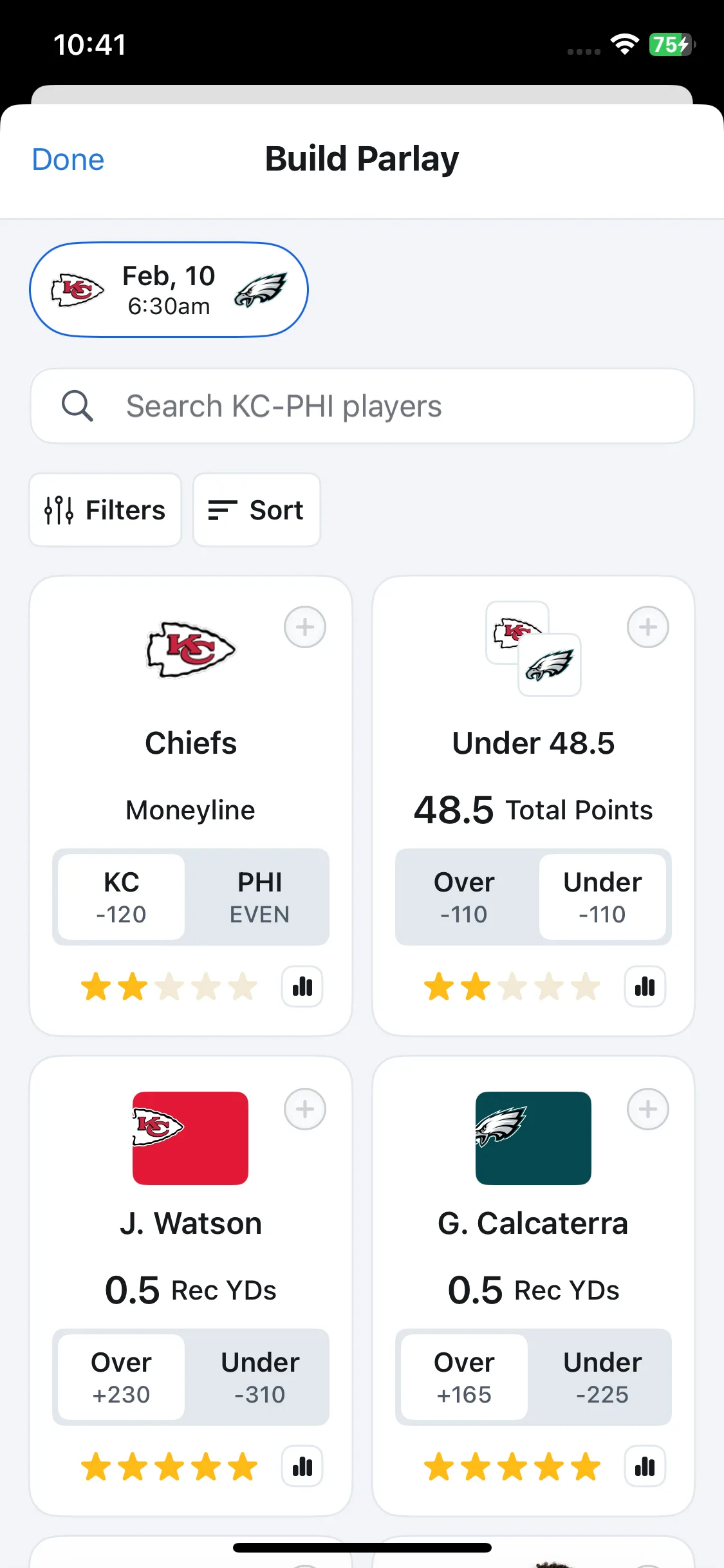View stats chart for G. Calcaterra
Viewport: 724px width, 1568px height.
(x=645, y=1467)
